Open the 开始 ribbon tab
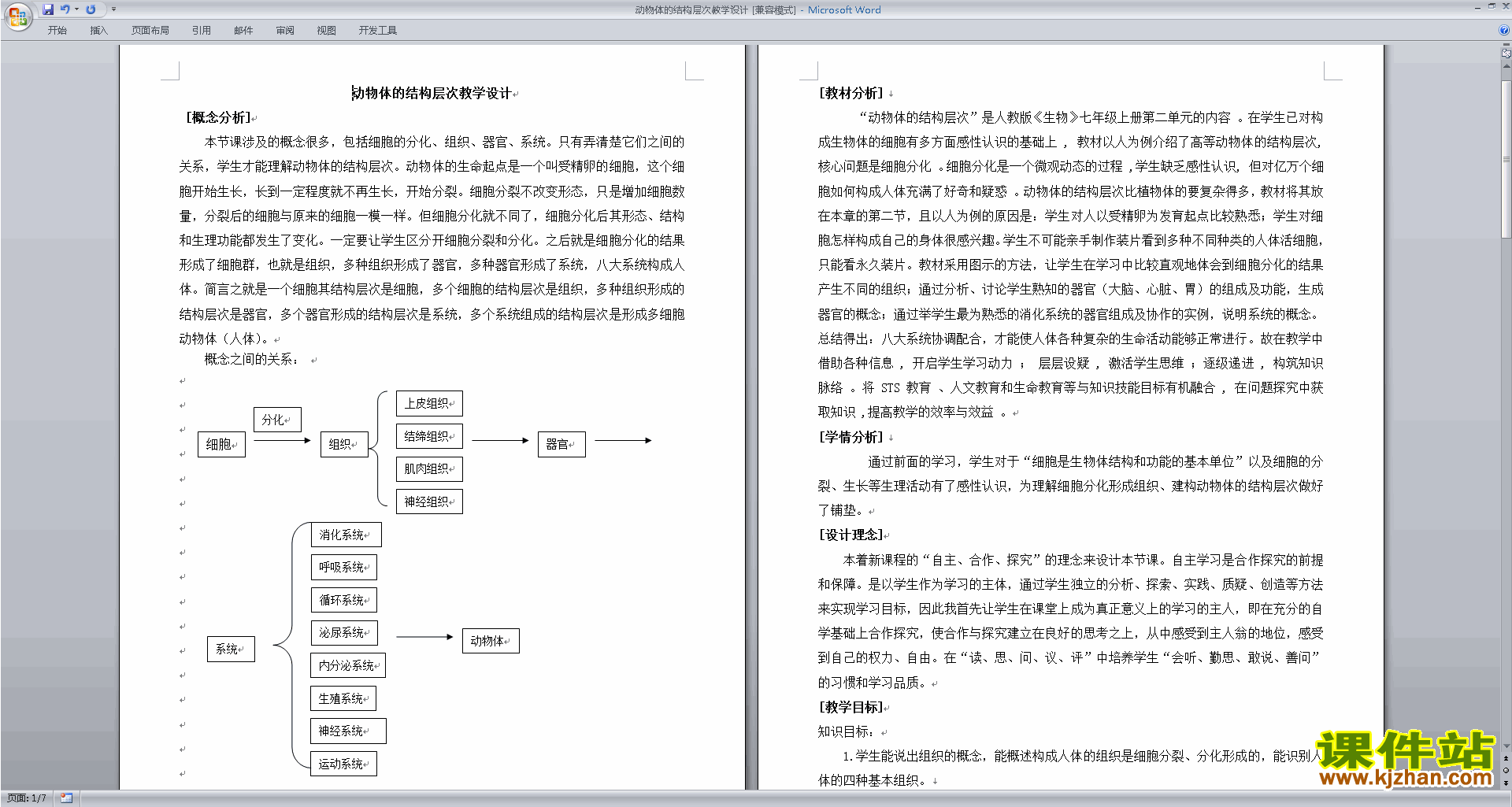Viewport: 1512px width, 807px height. [57, 31]
